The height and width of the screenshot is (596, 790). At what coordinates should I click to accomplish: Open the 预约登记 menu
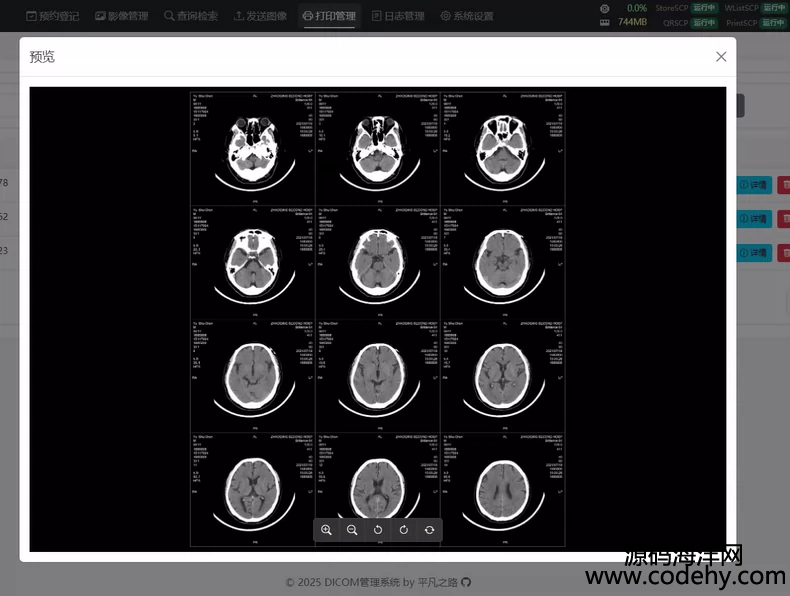pos(52,16)
